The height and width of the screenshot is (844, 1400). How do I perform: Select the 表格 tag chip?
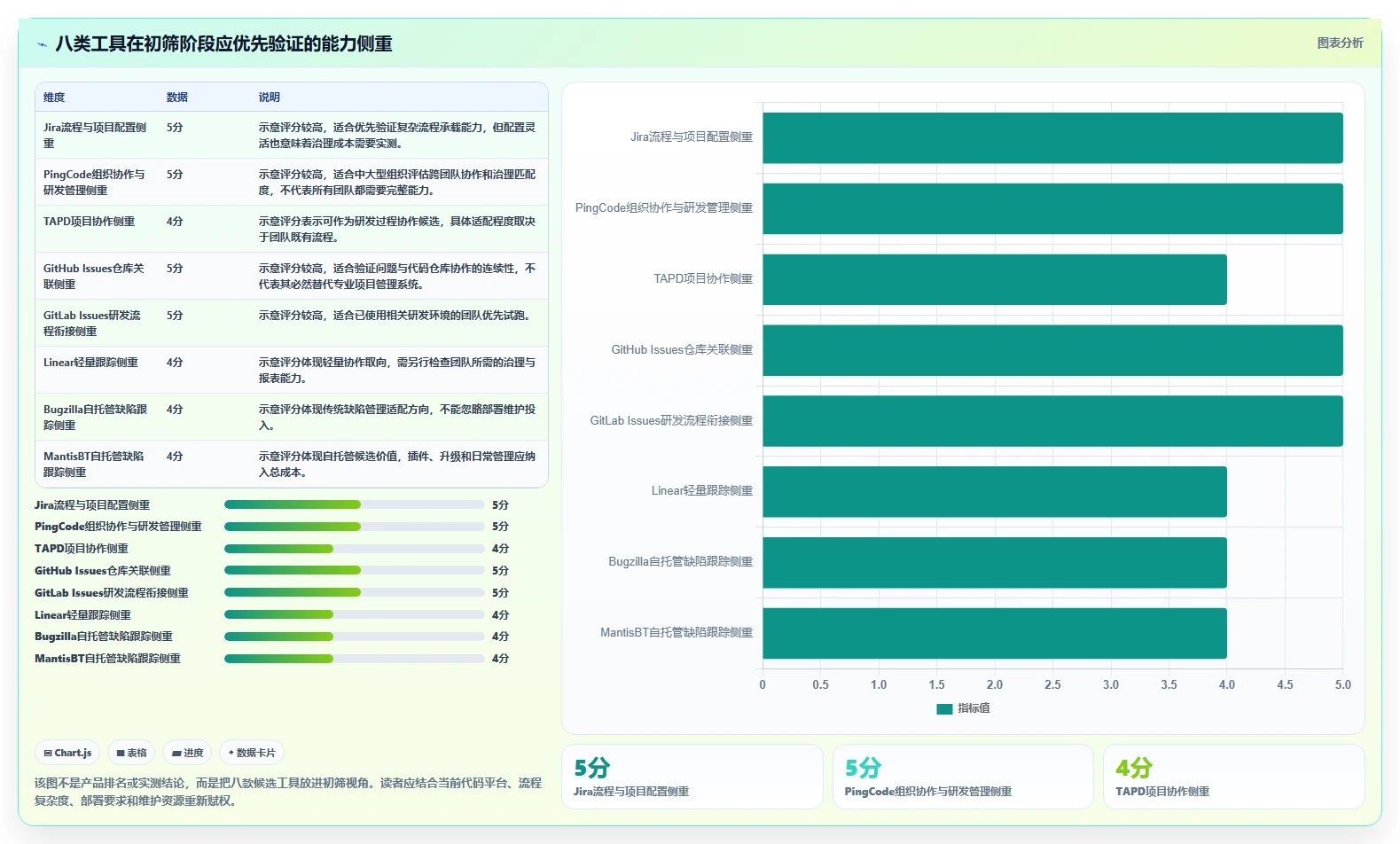coord(131,753)
